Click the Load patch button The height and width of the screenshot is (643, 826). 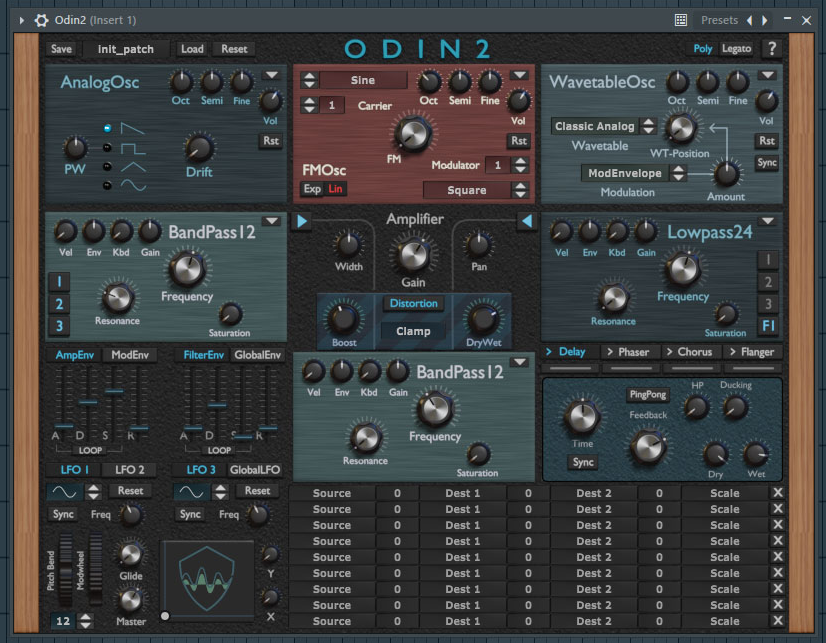pyautogui.click(x=192, y=49)
